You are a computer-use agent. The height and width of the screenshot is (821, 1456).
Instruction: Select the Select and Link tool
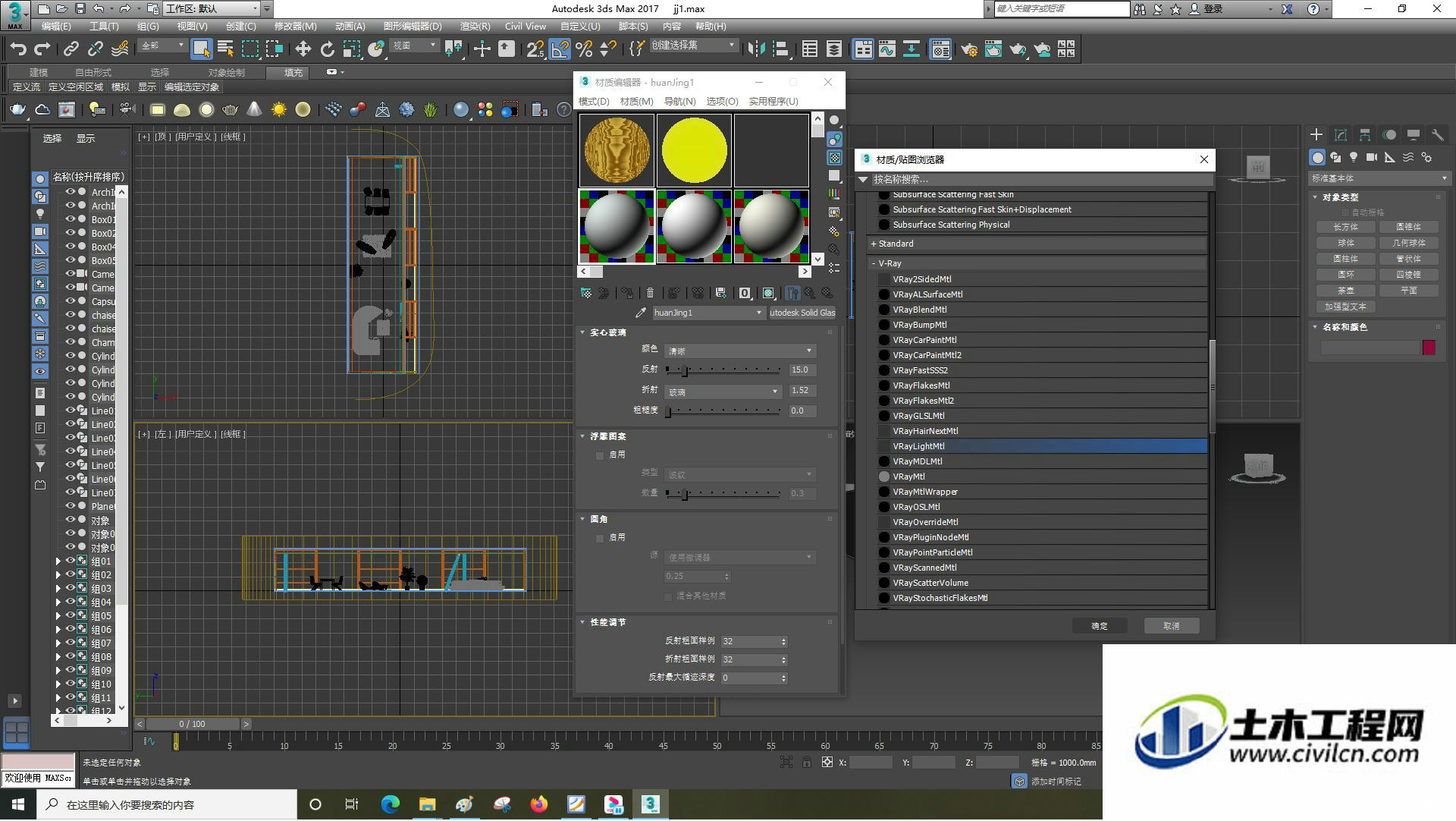(x=71, y=49)
